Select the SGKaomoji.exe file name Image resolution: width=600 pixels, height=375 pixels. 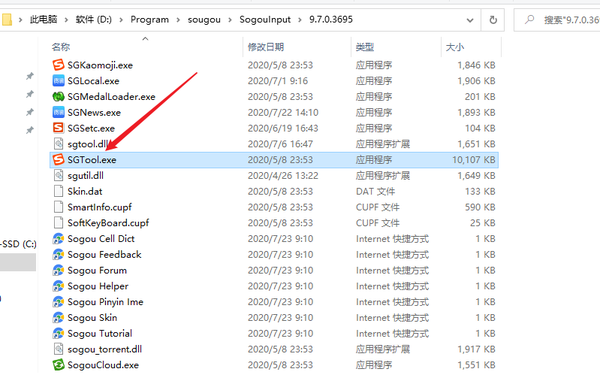pyautogui.click(x=100, y=65)
